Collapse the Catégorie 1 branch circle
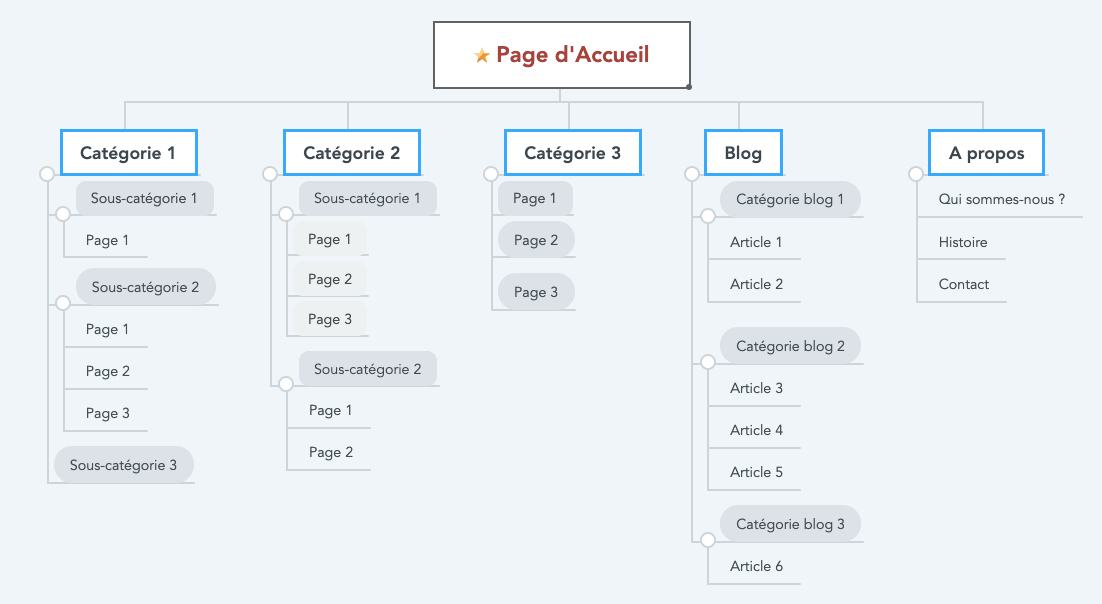Viewport: 1102px width, 604px height. tap(46, 174)
